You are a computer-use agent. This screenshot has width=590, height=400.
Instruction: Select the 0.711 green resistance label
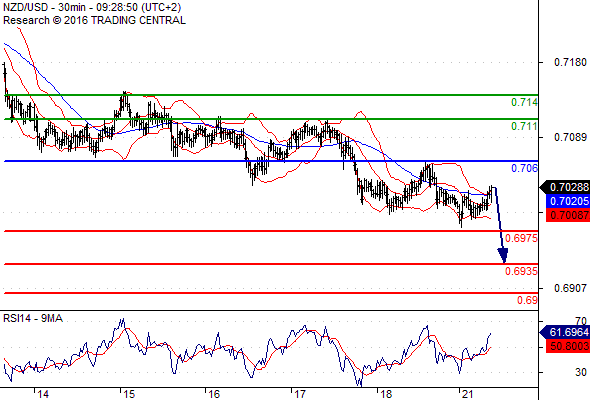pyautogui.click(x=524, y=126)
